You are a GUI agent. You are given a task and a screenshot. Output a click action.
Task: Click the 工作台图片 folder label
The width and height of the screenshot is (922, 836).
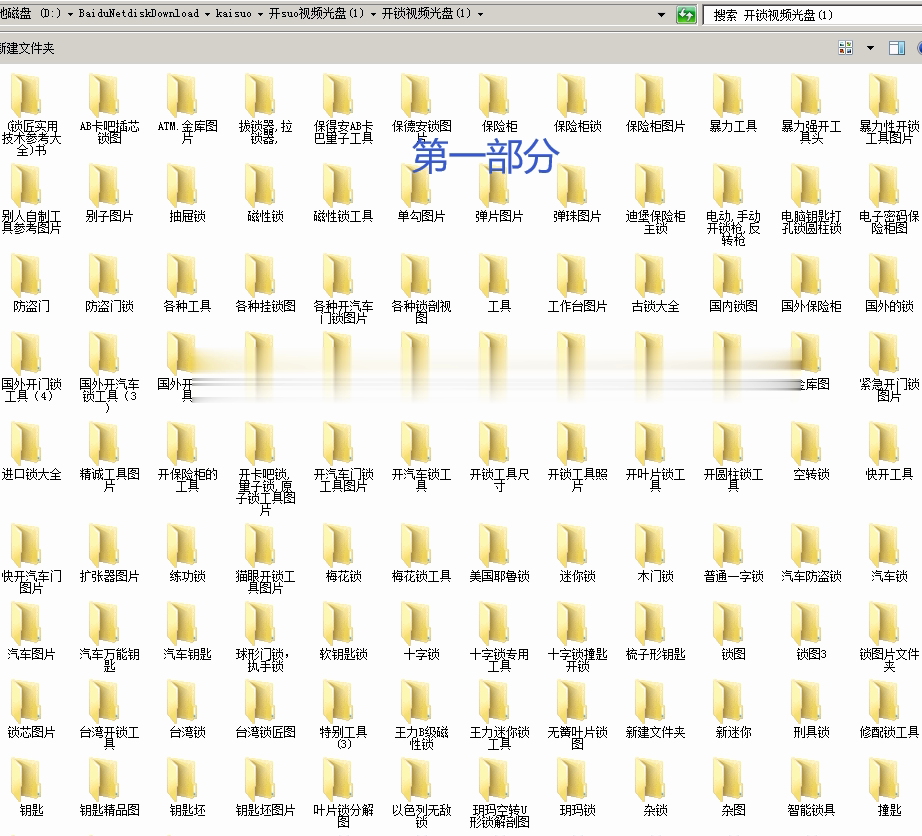(577, 307)
